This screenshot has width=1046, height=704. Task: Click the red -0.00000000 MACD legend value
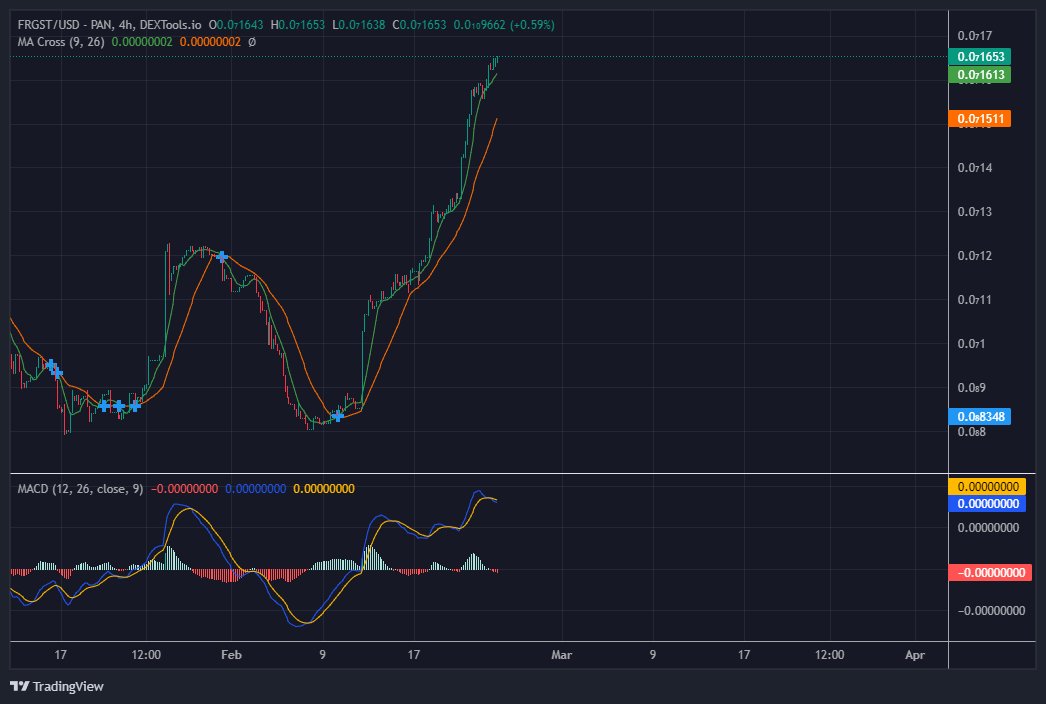click(184, 488)
